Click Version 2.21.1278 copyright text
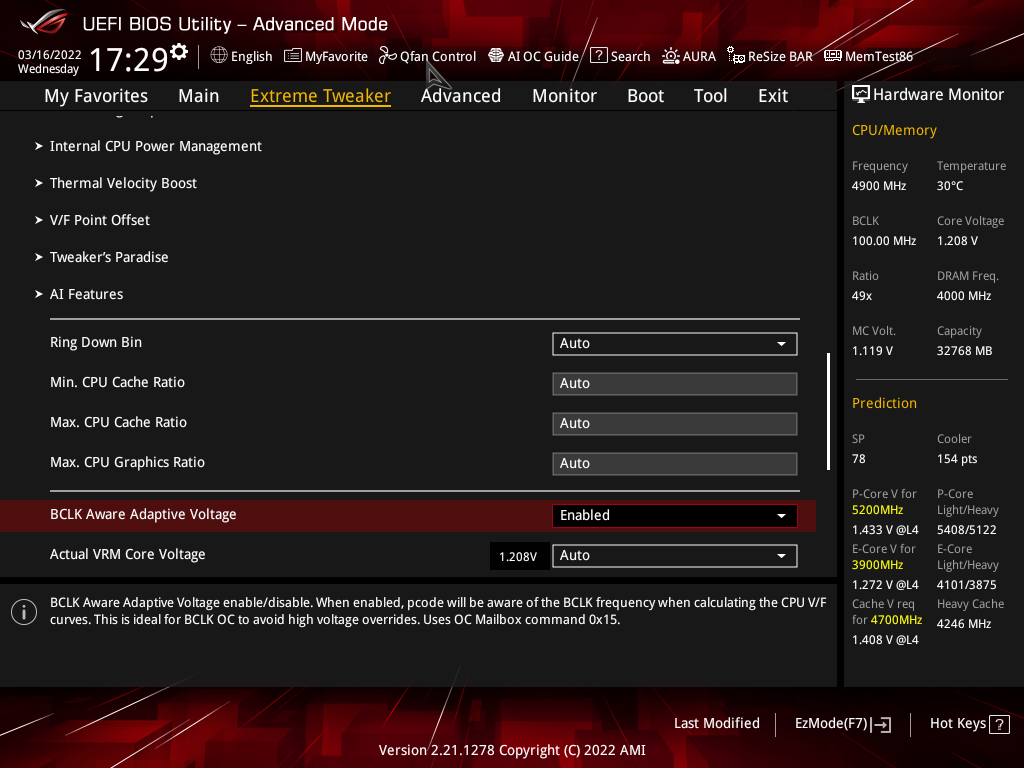Viewport: 1024px width, 768px height. [512, 750]
